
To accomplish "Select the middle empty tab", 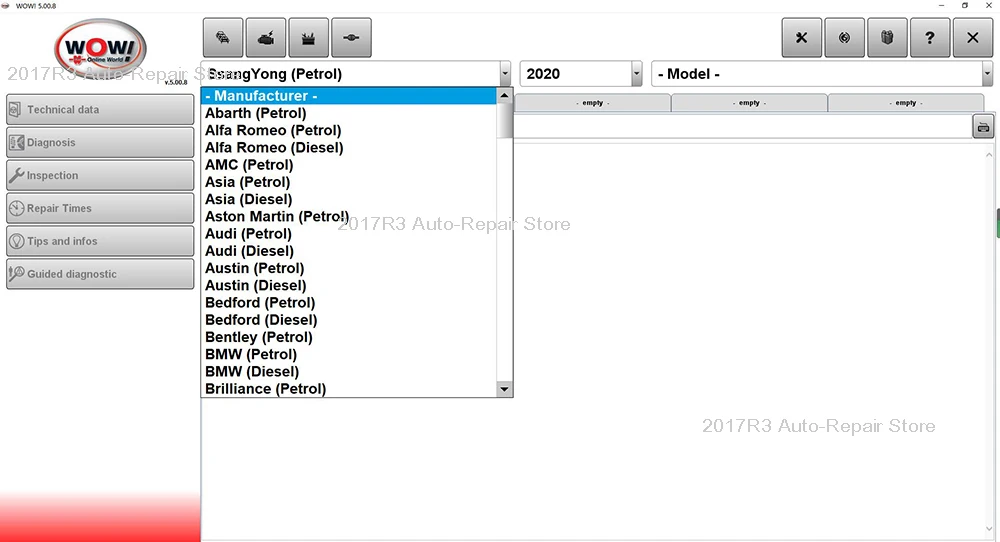I will point(749,103).
